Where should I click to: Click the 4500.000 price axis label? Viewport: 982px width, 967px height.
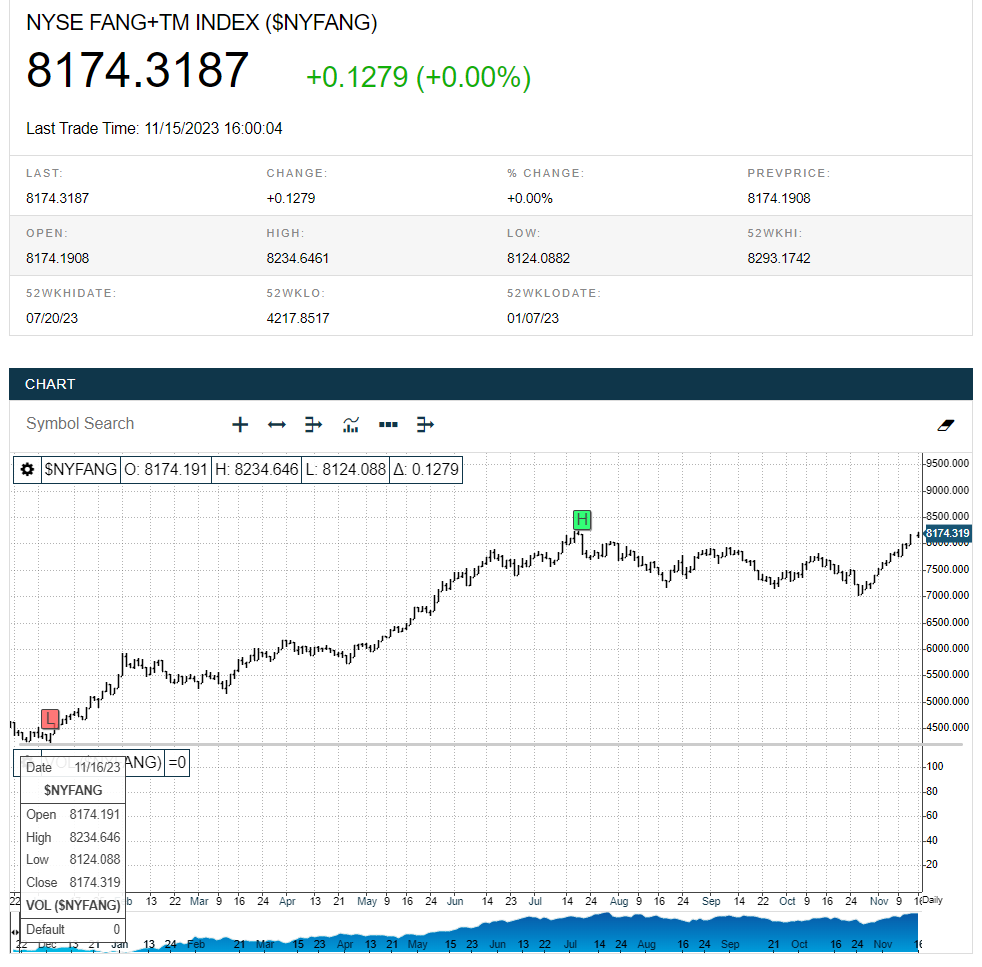tap(947, 727)
